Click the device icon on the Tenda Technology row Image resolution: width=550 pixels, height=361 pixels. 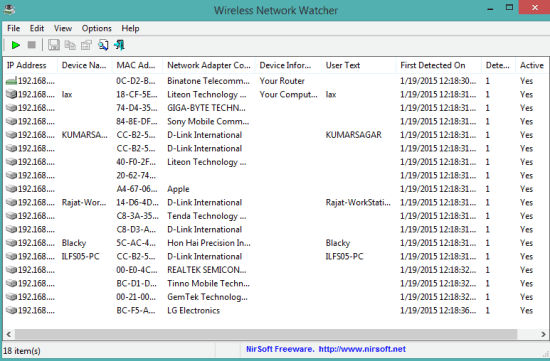pos(11,216)
